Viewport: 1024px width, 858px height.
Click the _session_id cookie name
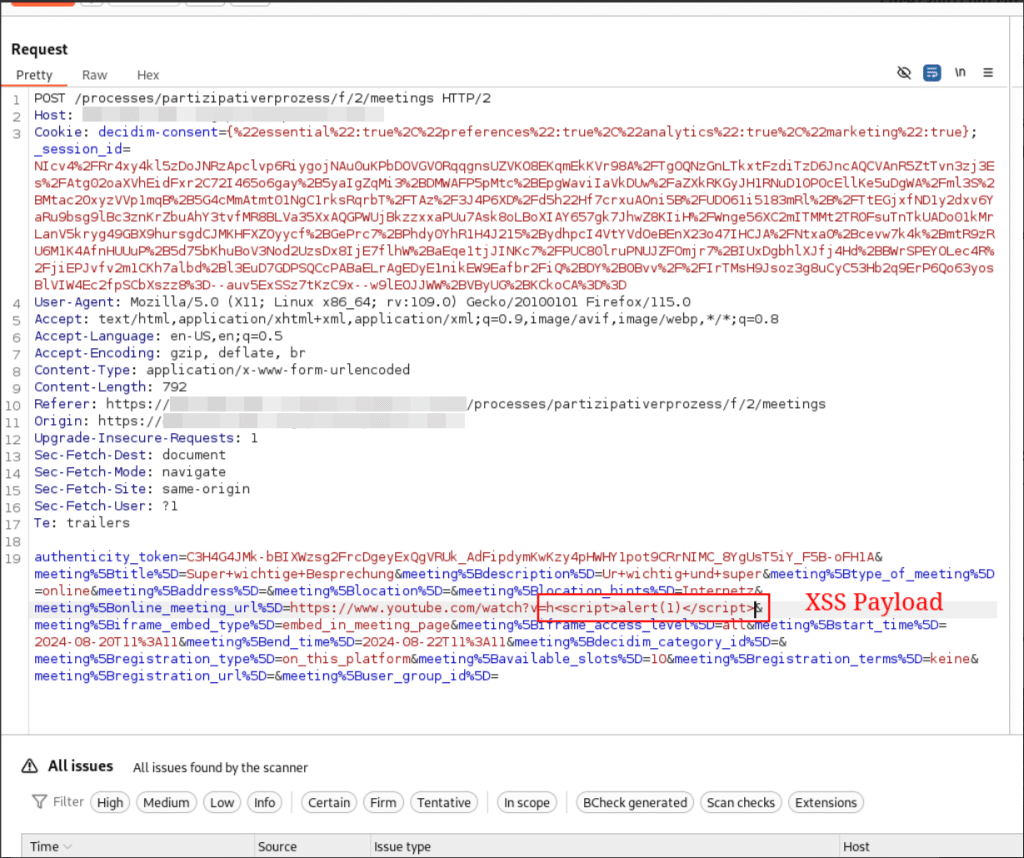click(x=78, y=149)
